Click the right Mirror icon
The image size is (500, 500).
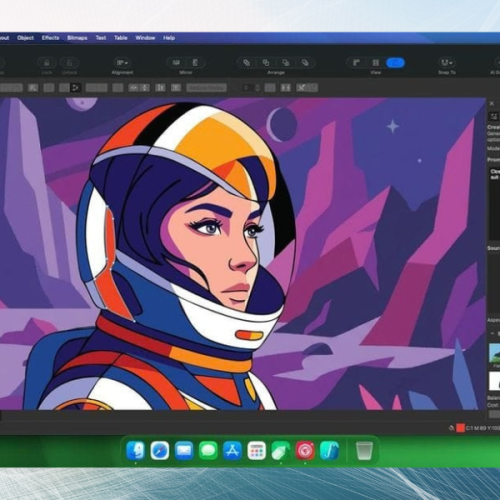coord(195,63)
